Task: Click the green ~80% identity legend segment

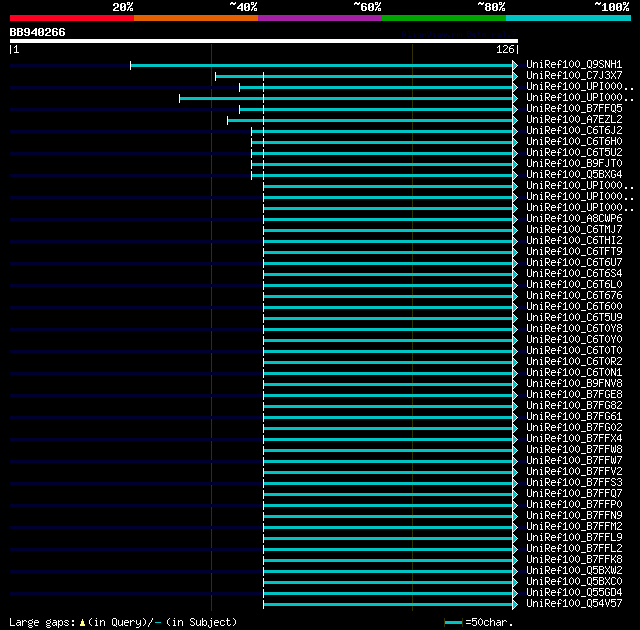Action: click(444, 18)
